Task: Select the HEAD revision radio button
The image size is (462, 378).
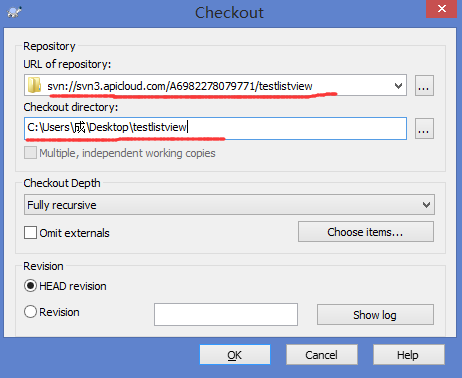Action: (30, 286)
